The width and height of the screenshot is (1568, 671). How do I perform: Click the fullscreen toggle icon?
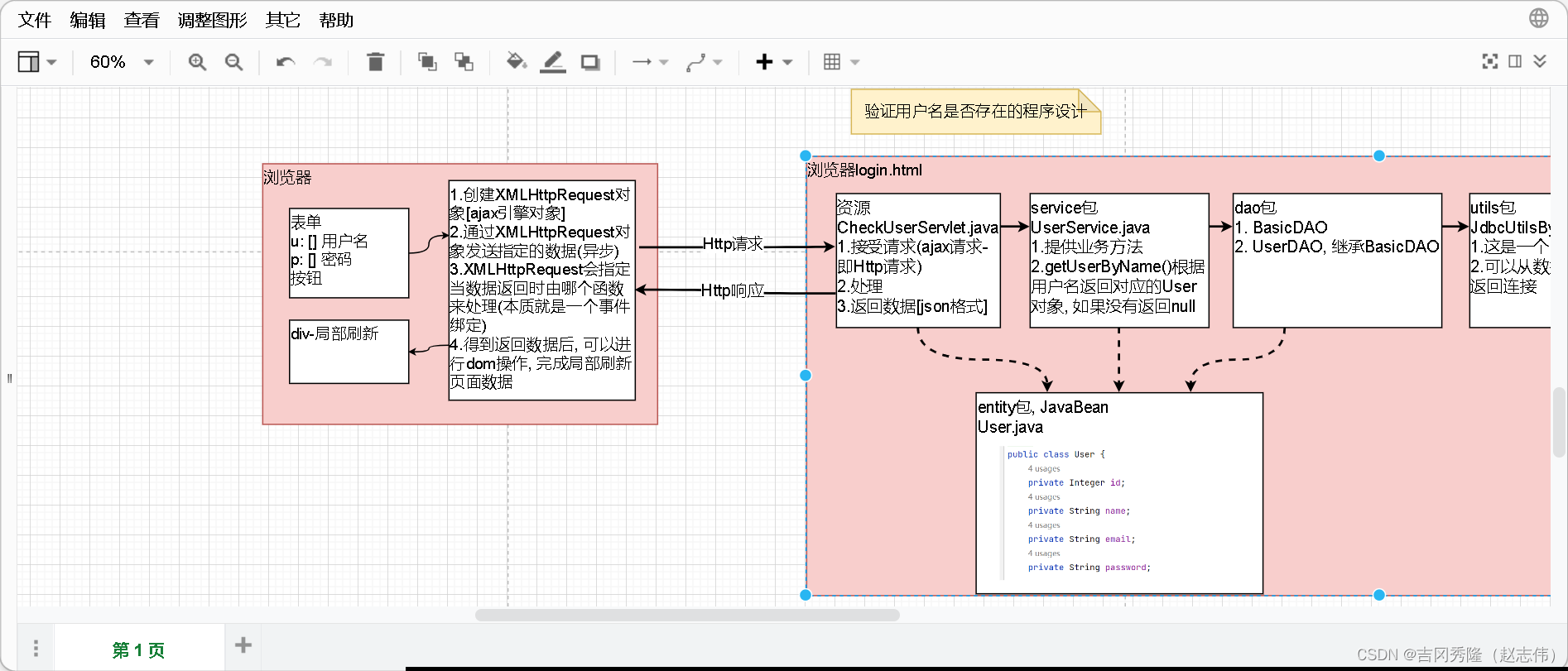[1490, 61]
